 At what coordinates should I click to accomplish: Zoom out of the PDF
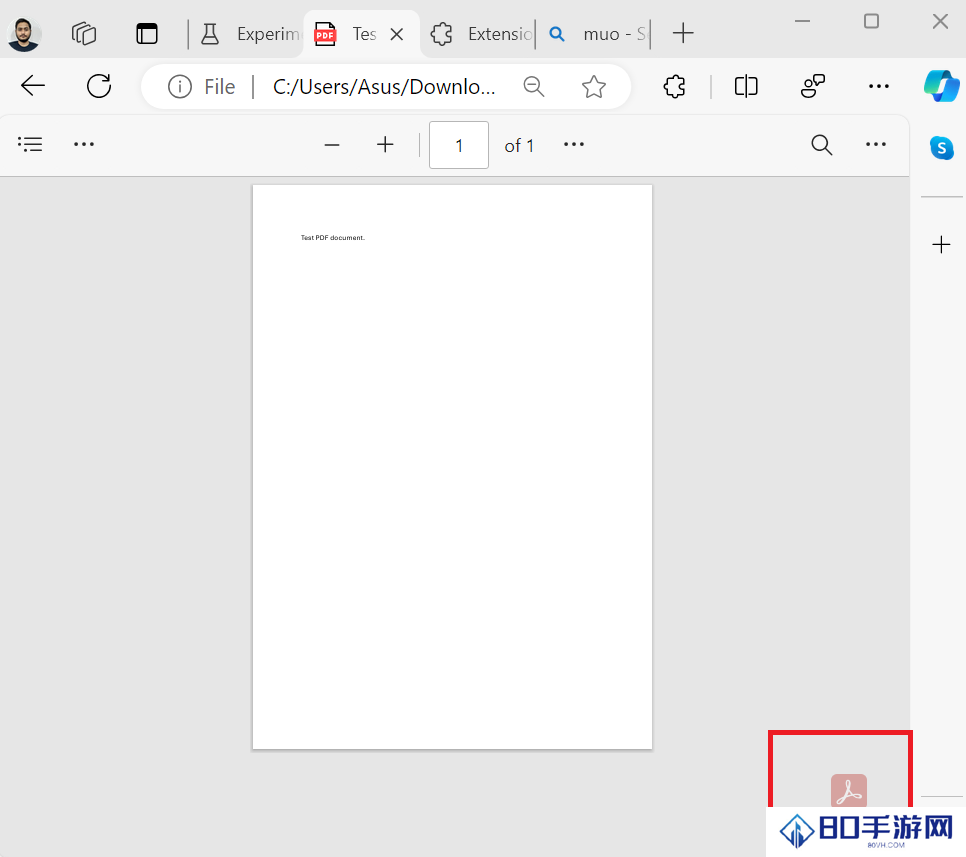332,145
